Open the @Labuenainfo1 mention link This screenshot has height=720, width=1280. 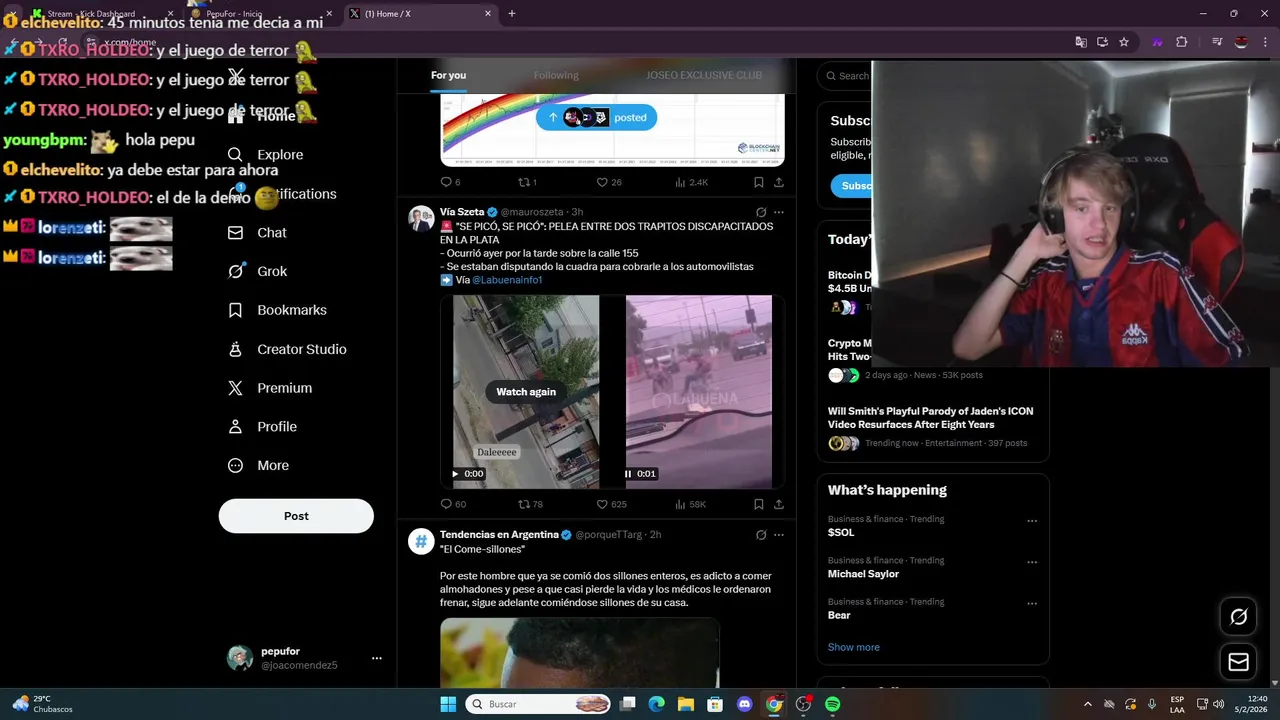pos(507,280)
